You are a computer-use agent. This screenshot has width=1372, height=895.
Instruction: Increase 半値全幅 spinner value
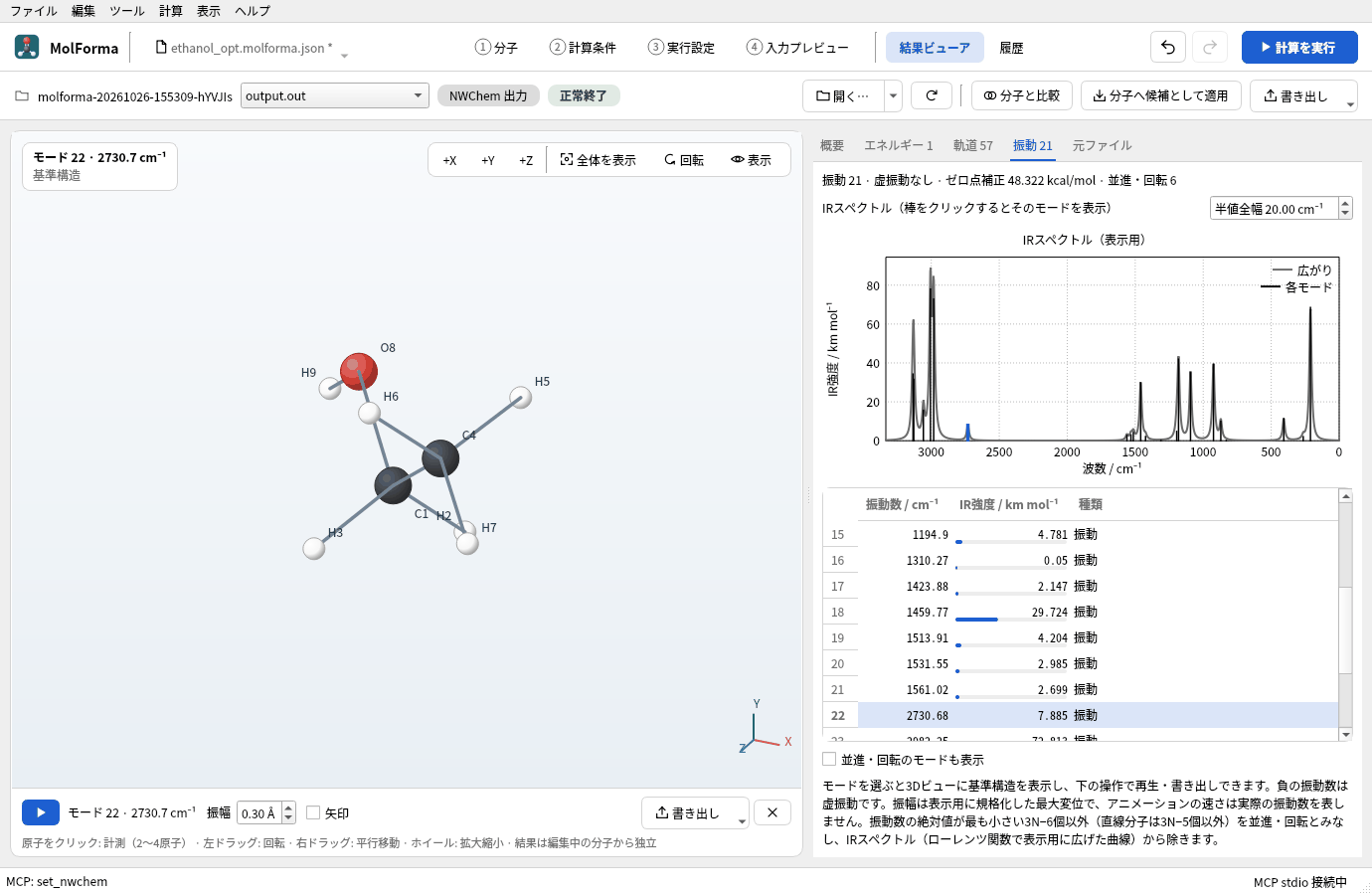[1345, 203]
